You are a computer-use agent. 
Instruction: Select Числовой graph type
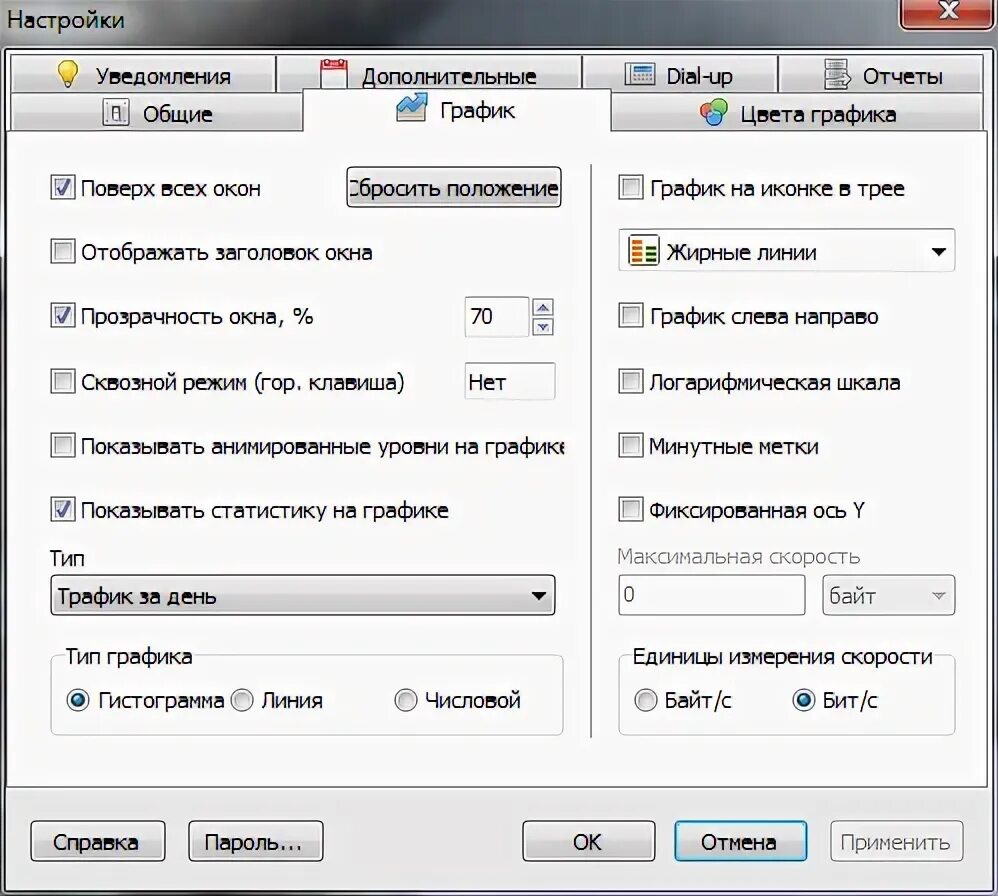405,700
